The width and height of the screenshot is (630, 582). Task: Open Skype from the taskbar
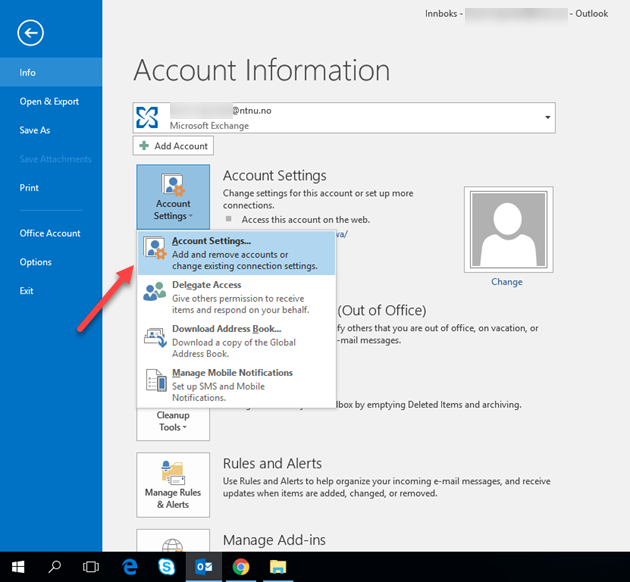tap(166, 567)
